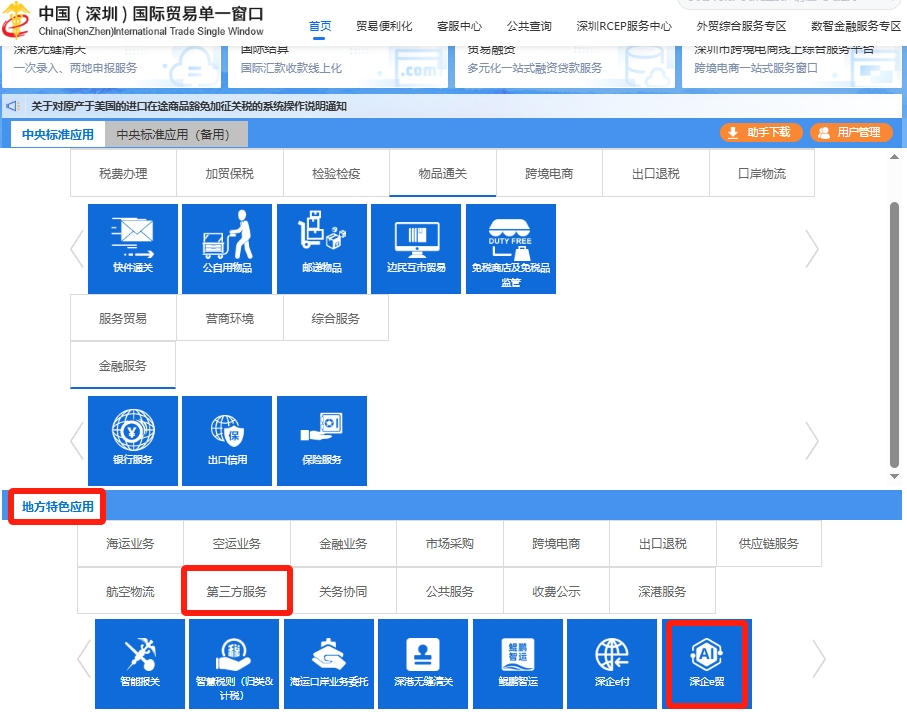Click the 邮递物品 icon
The width and height of the screenshot is (907, 719).
[x=322, y=249]
